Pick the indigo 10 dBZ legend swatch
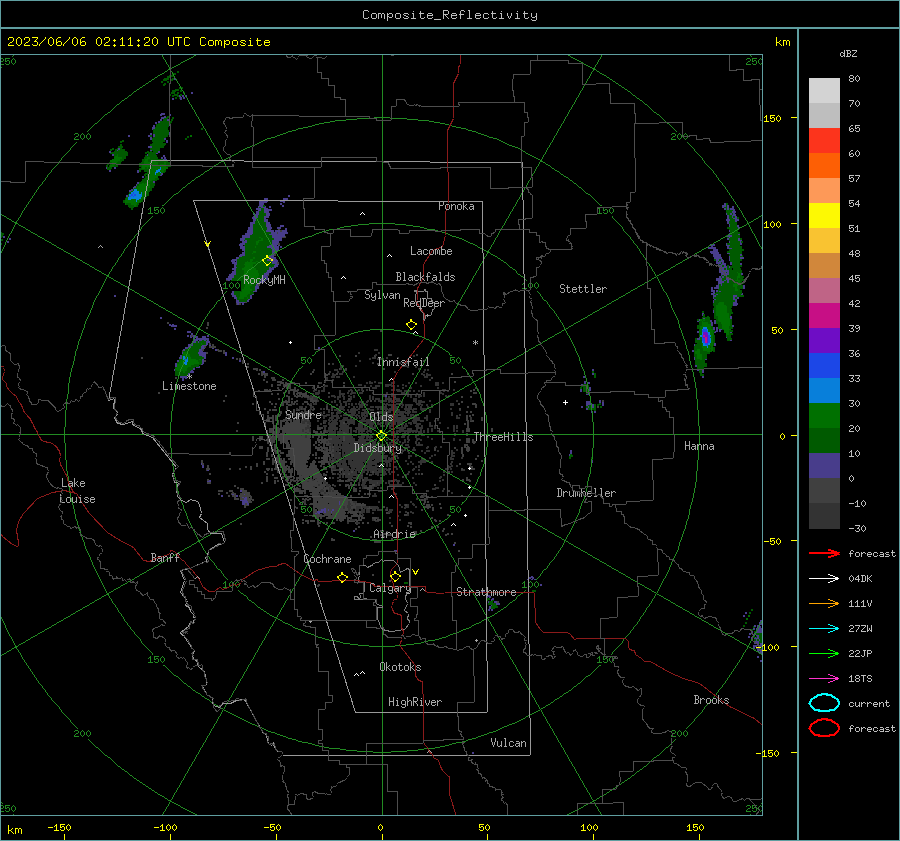This screenshot has width=900, height=841. point(824,465)
